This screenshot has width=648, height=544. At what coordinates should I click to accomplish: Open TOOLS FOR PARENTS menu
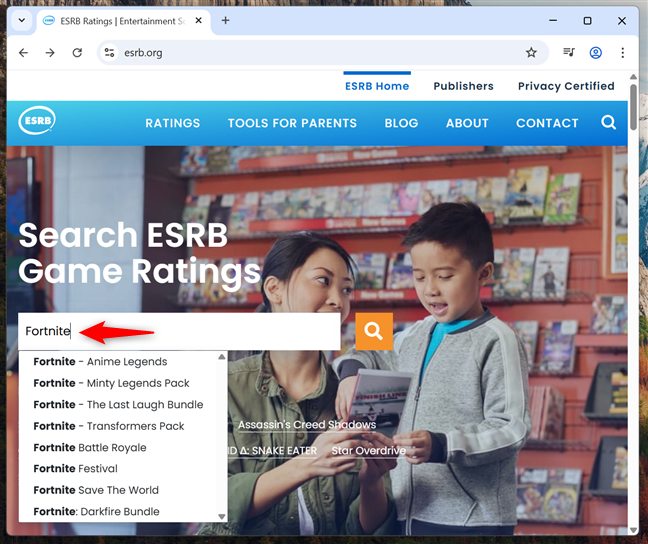pos(292,123)
